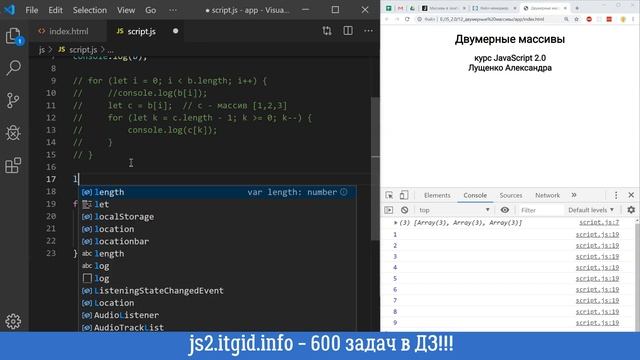Select the capitalized 'Location' suggestion
Image resolution: width=640 pixels, height=360 pixels.
tap(217, 303)
